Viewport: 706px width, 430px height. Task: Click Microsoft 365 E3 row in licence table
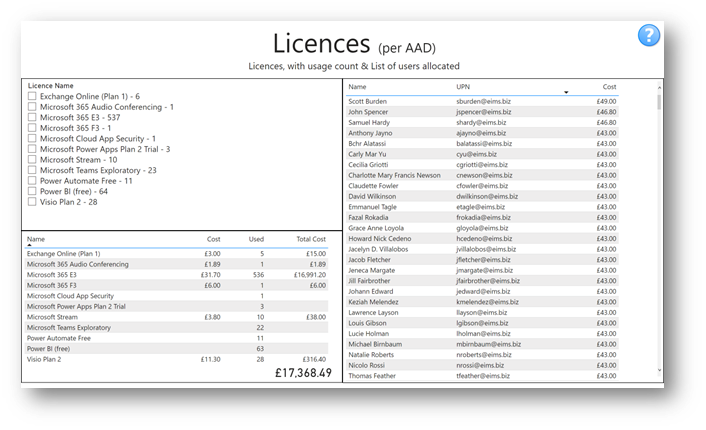(x=176, y=275)
